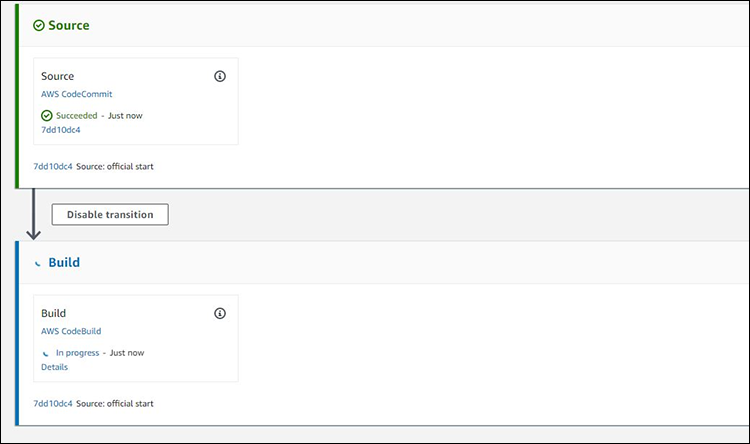The image size is (750, 444).
Task: Click the Source action card title
Action: pos(57,76)
